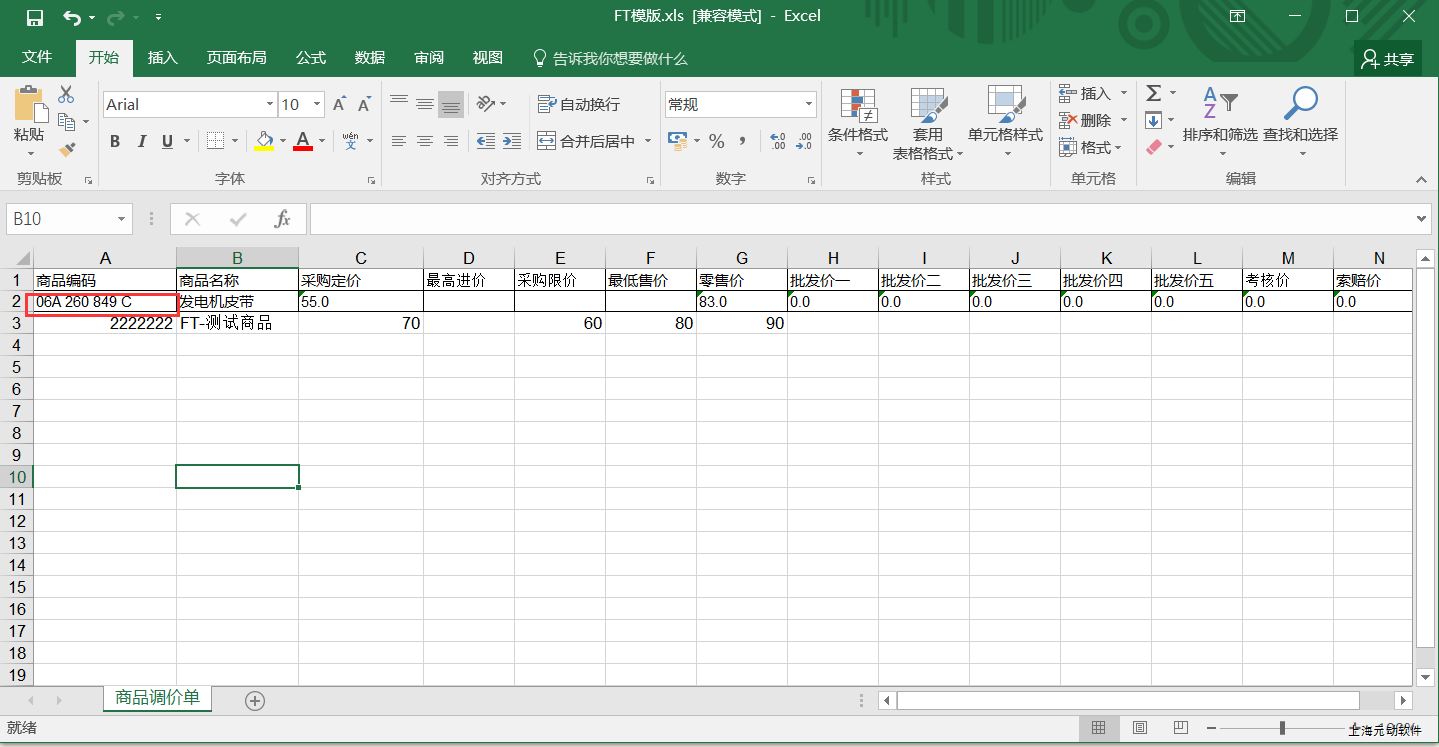Screen dimensions: 1439x747
Task: Expand the font name dropdown
Action: (x=269, y=105)
